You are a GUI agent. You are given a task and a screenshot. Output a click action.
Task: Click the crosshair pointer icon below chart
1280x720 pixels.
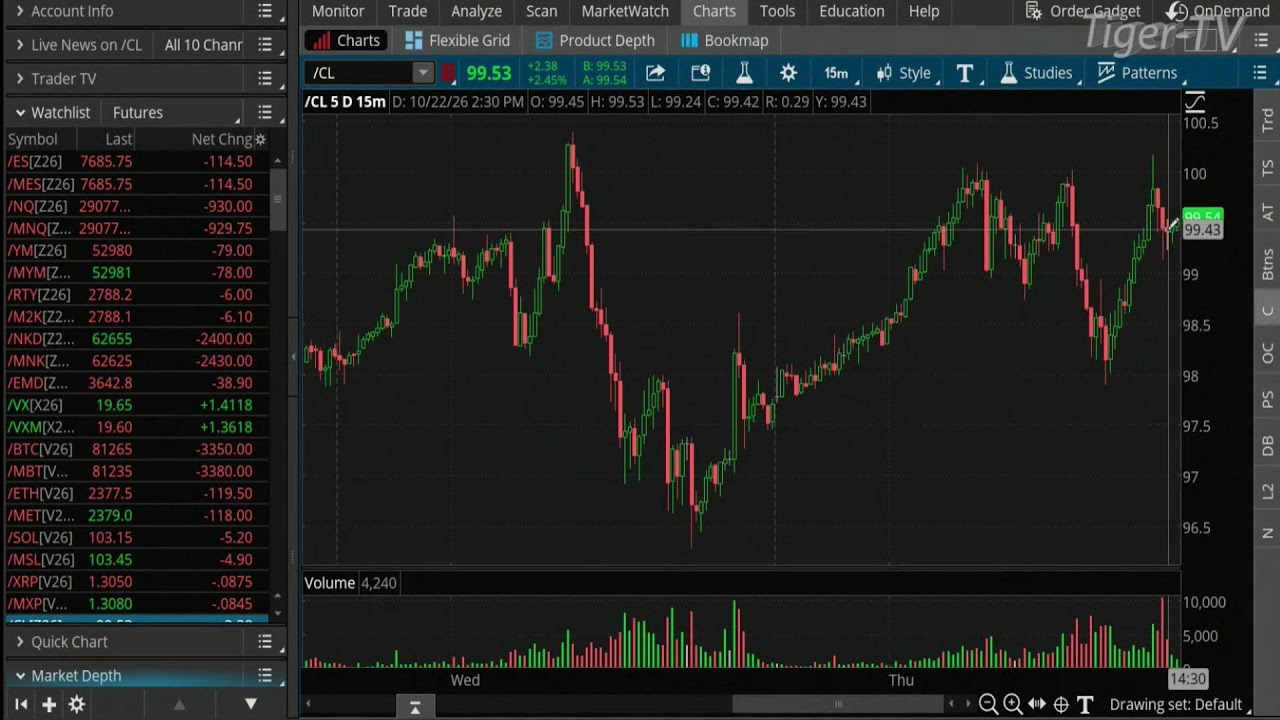tap(1061, 704)
